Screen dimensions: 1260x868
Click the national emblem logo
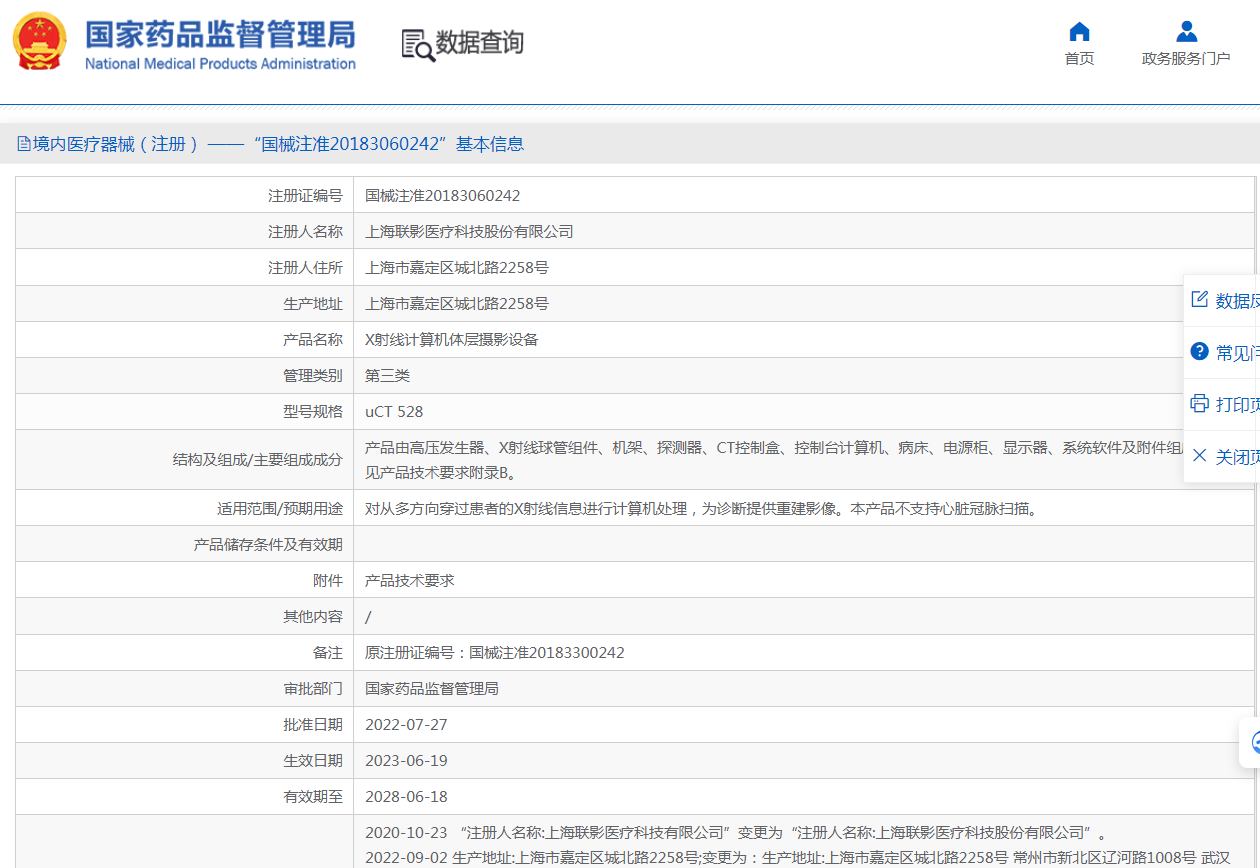click(40, 42)
